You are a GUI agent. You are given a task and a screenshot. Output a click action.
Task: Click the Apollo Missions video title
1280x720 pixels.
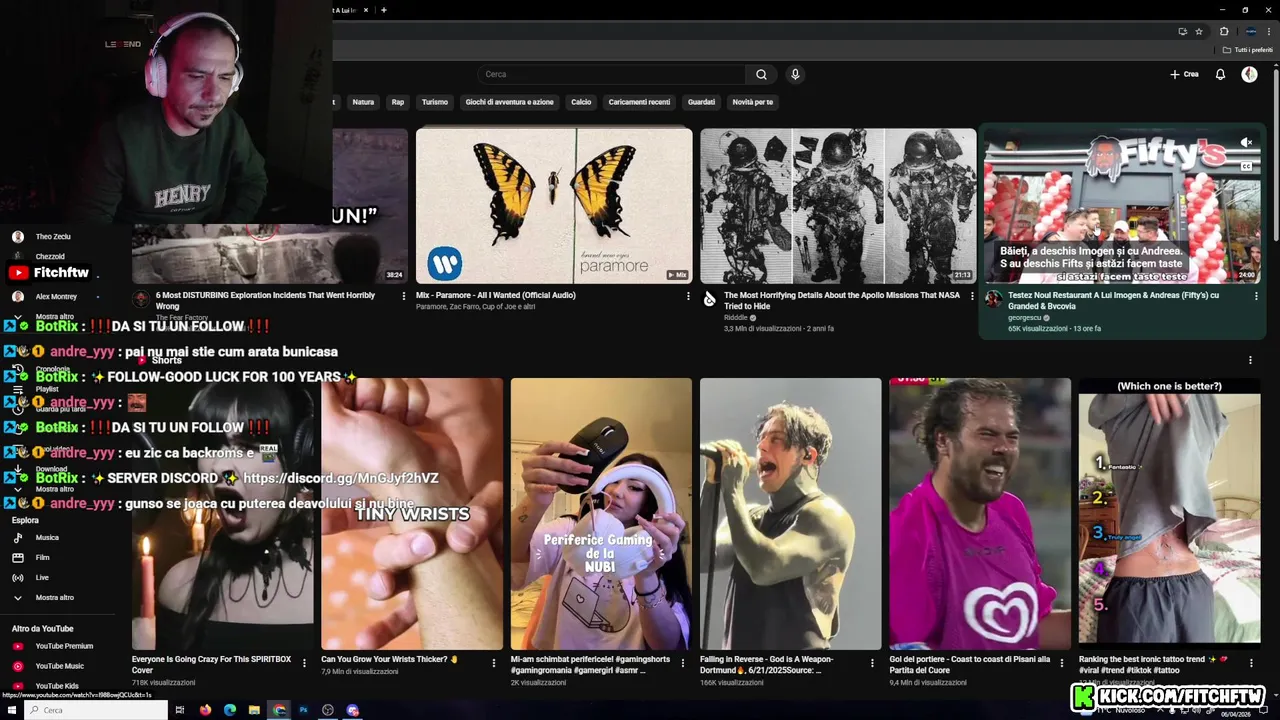[842, 301]
